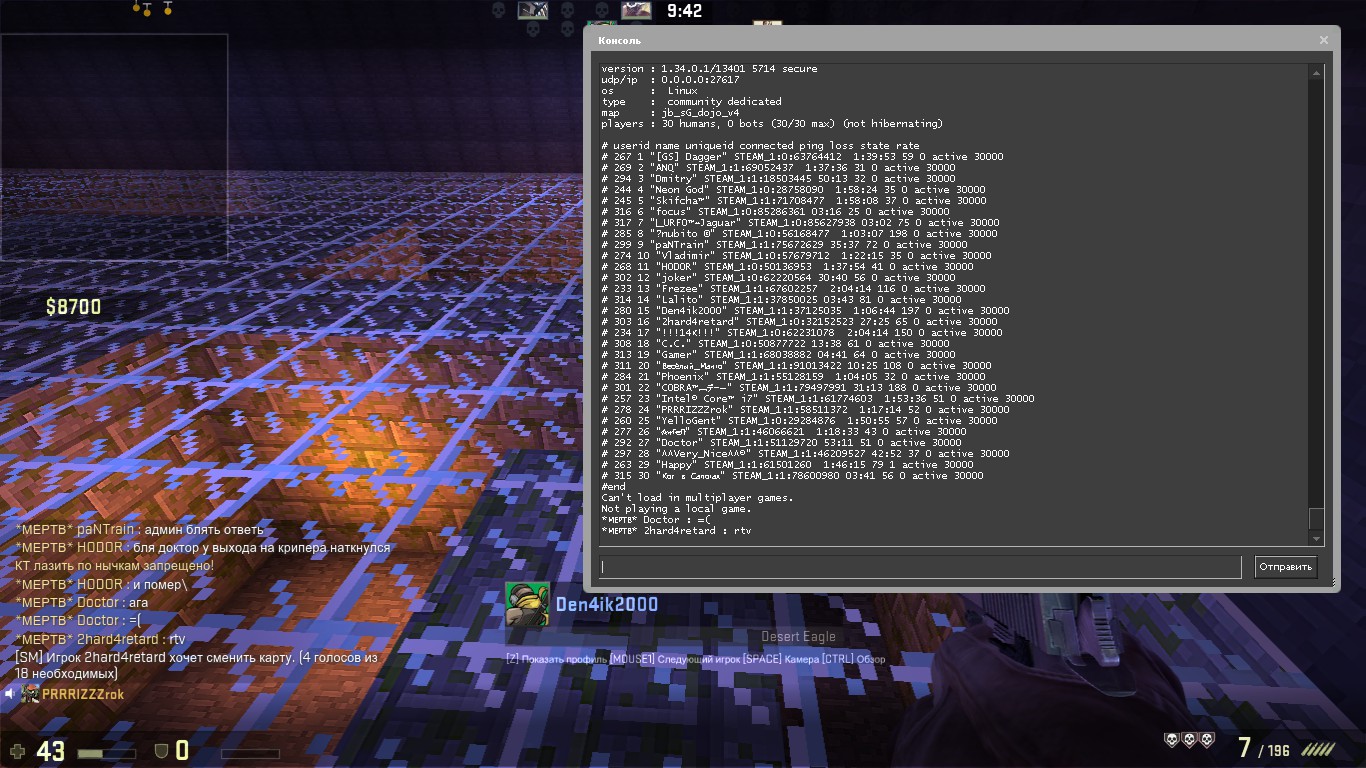Click the Отправить button in console
Image resolution: width=1366 pixels, height=768 pixels.
coord(1286,567)
